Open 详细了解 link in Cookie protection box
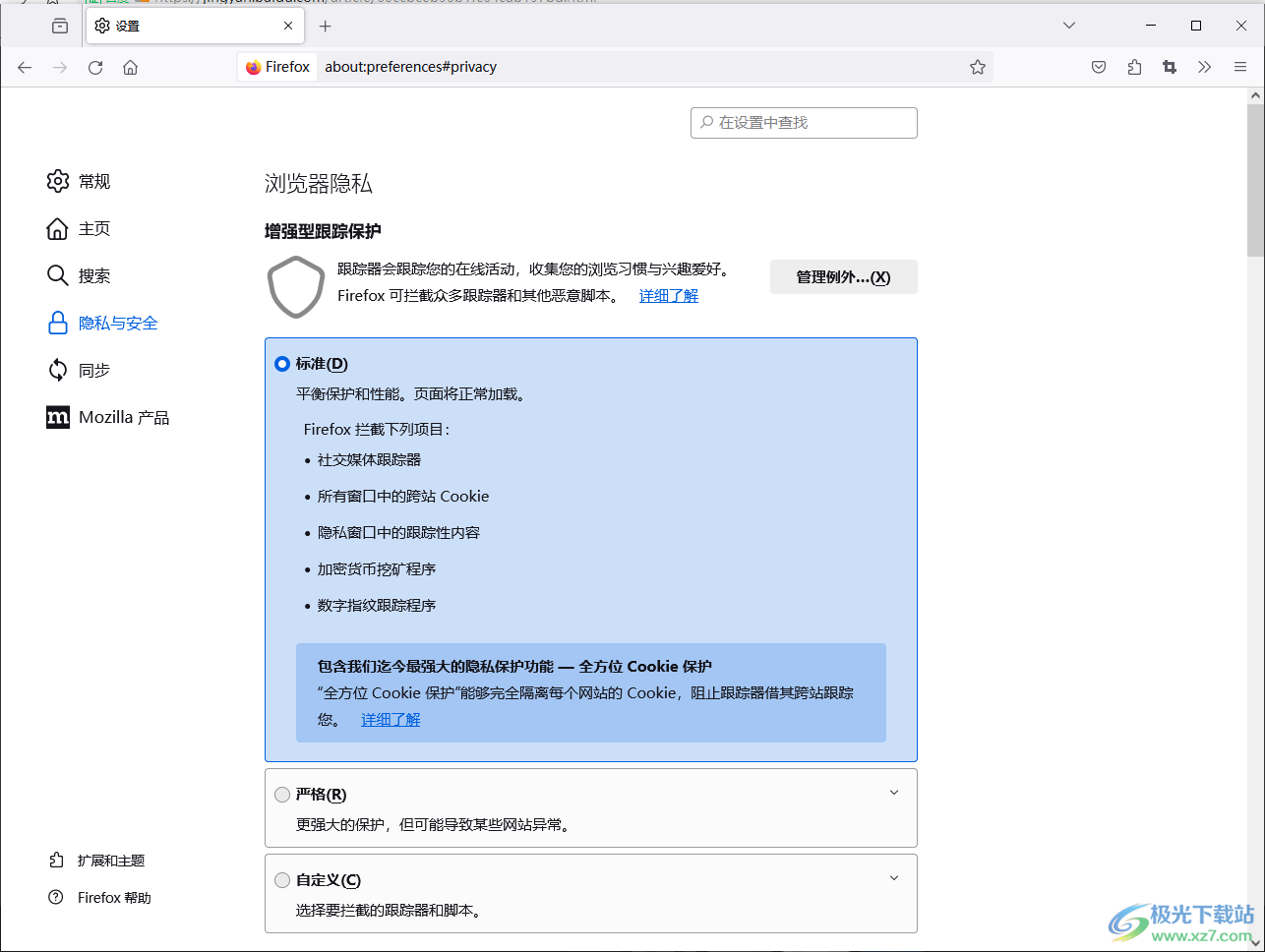 click(391, 720)
